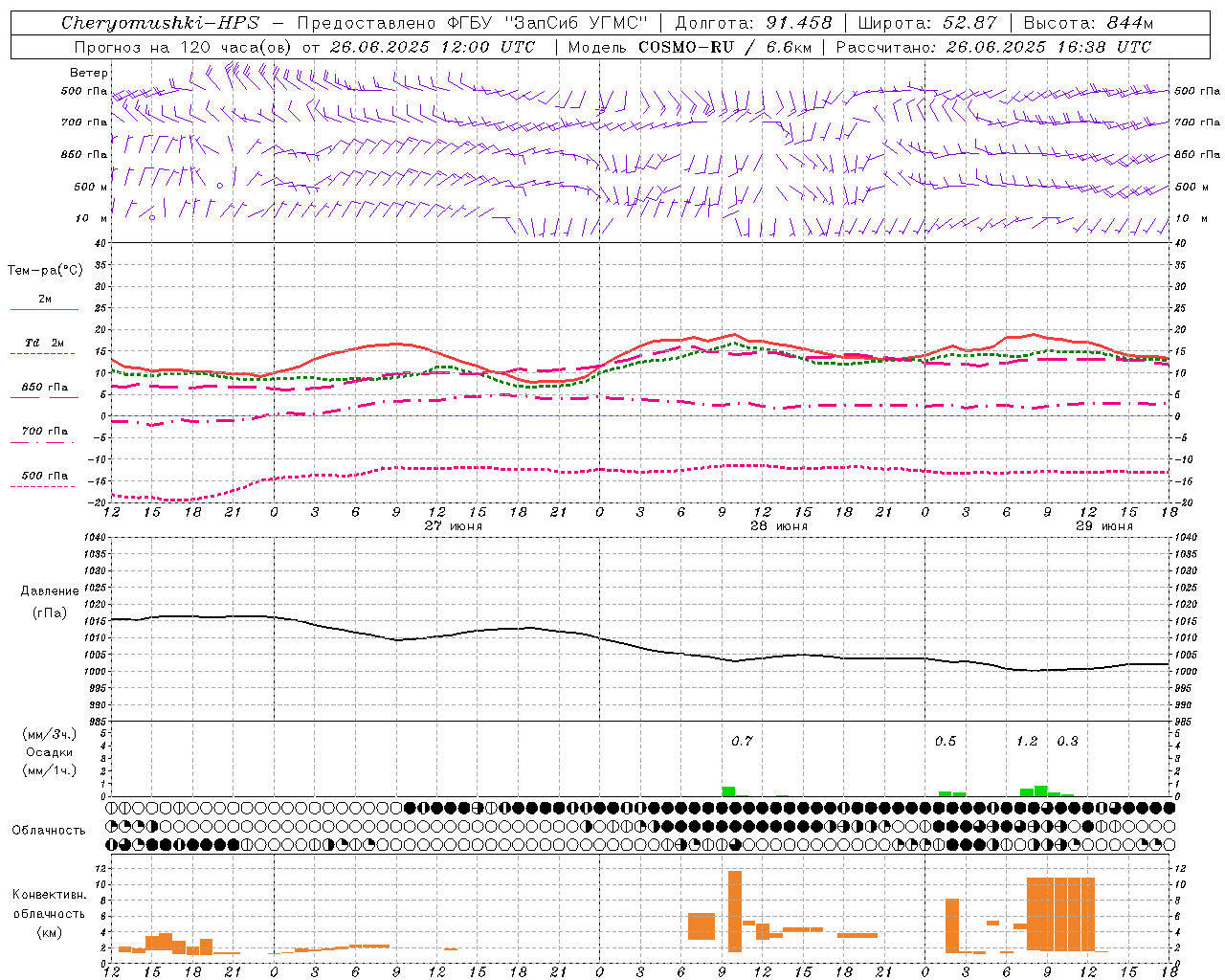Click the green precipitation bar under 0.7
This screenshot has width=1225, height=980.
[728, 791]
